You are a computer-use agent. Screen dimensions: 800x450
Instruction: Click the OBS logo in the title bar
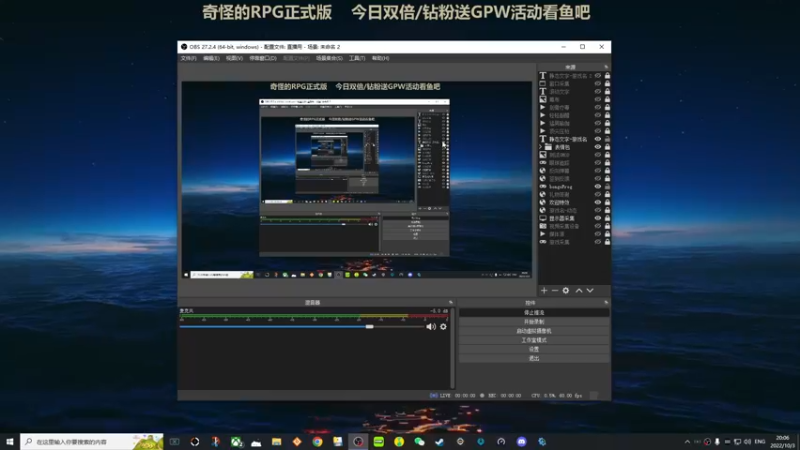[x=184, y=47]
